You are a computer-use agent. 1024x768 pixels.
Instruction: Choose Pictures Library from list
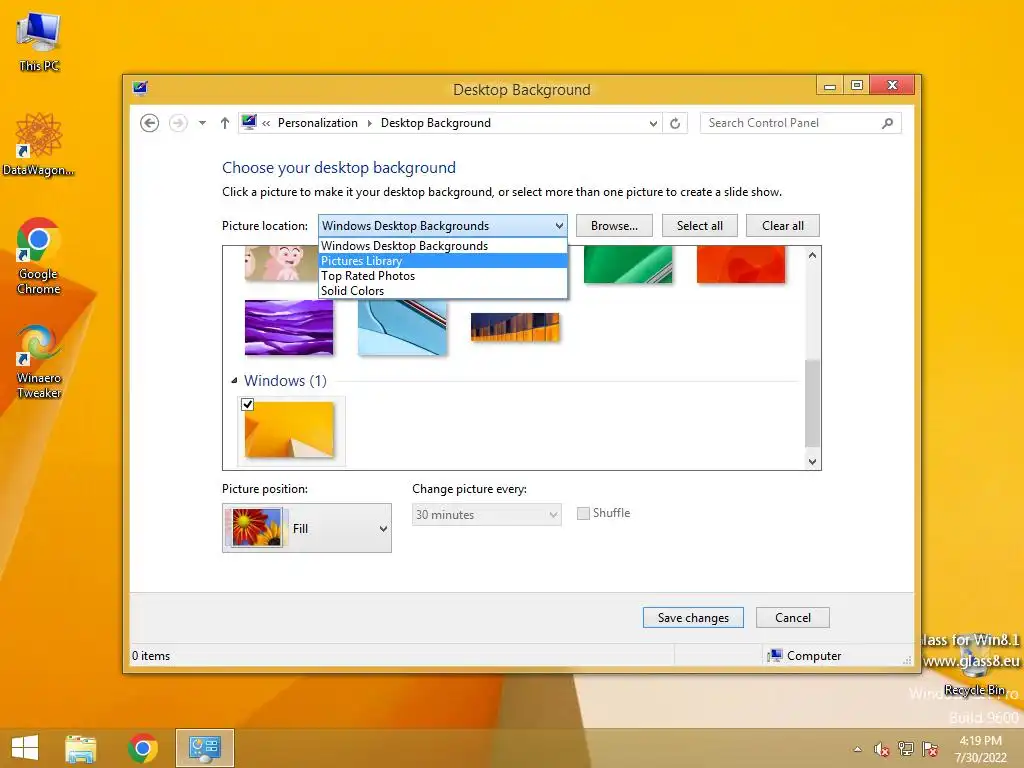[x=443, y=261]
